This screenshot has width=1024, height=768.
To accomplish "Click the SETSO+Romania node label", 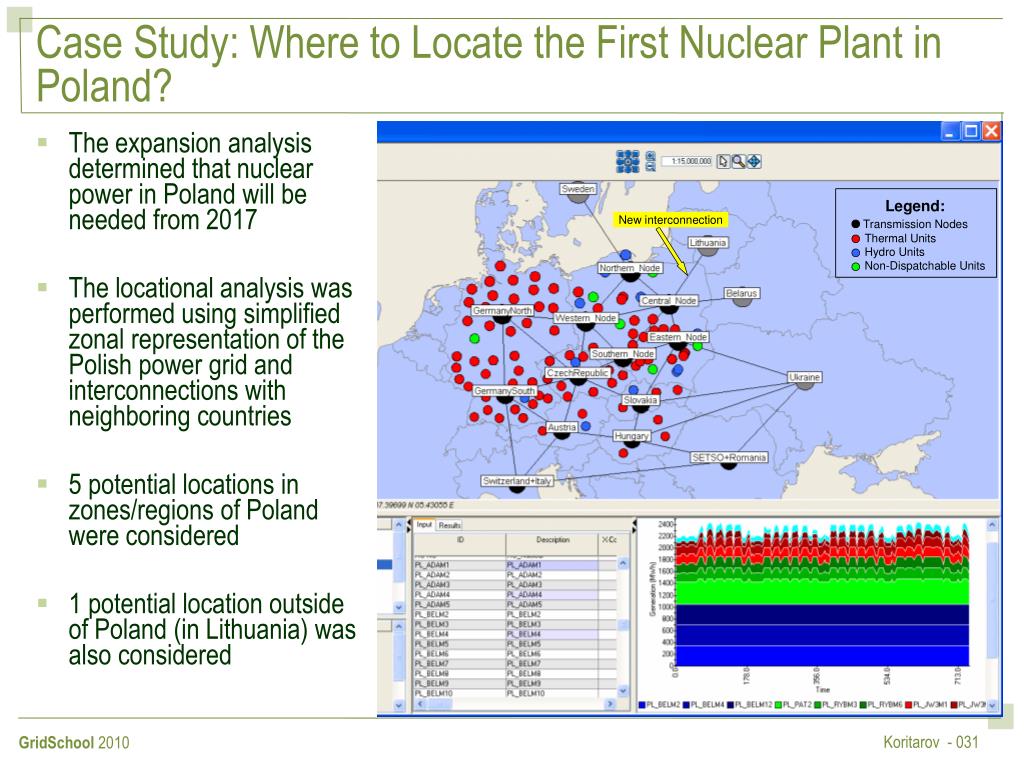I will tap(728, 458).
